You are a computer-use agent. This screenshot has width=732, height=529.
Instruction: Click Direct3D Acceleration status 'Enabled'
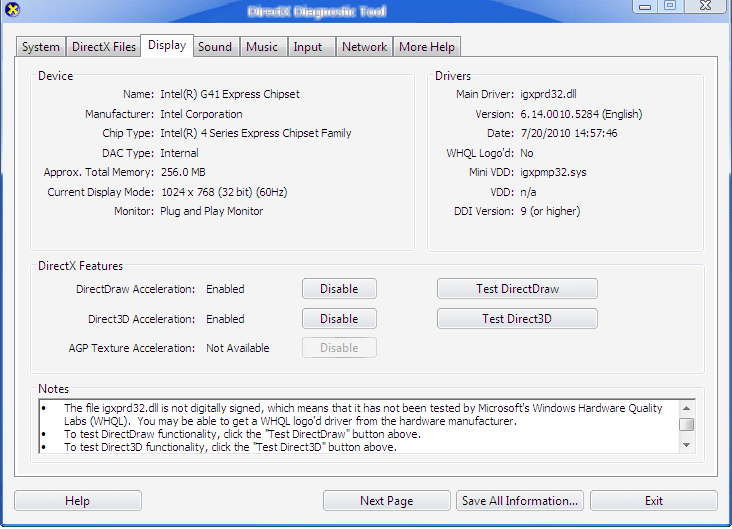click(225, 319)
